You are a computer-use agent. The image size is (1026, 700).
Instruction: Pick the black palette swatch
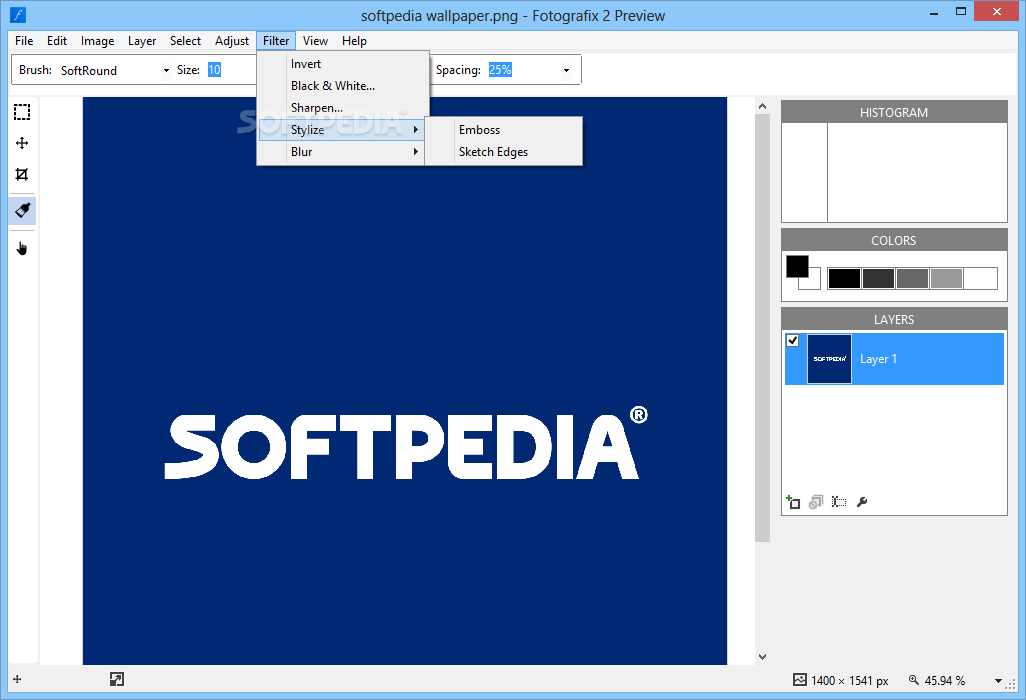(844, 278)
